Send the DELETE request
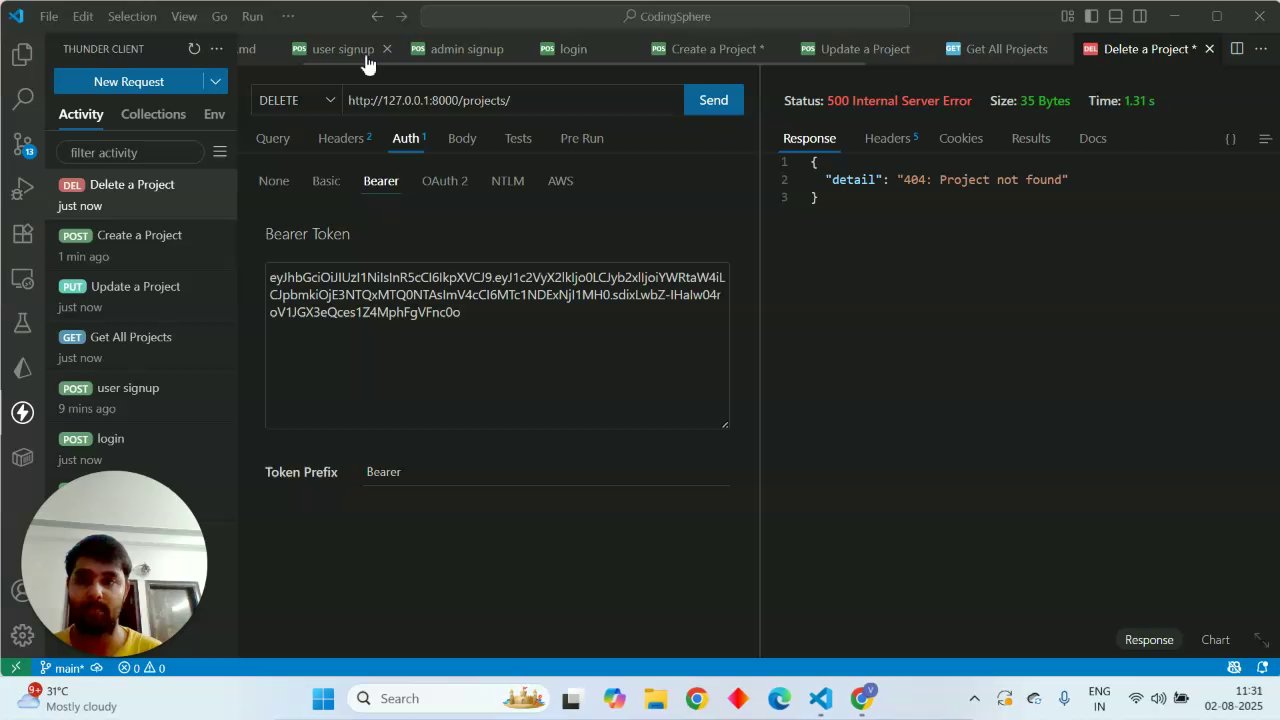The width and height of the screenshot is (1280, 720). (713, 100)
